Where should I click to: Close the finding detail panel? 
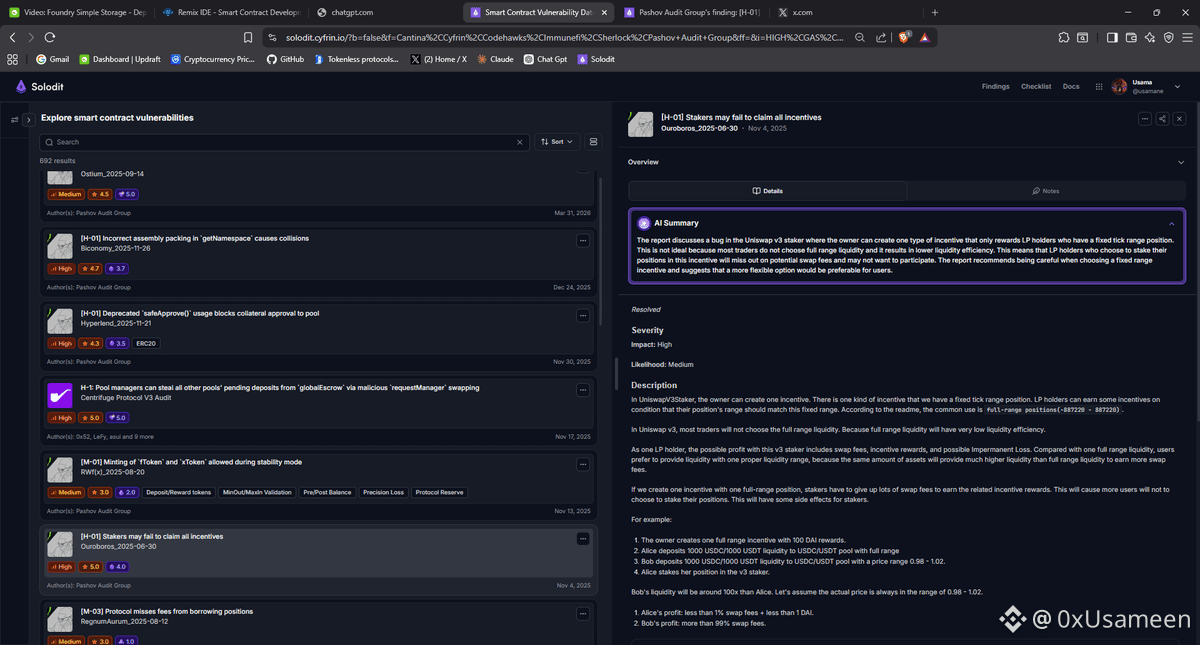click(1180, 119)
